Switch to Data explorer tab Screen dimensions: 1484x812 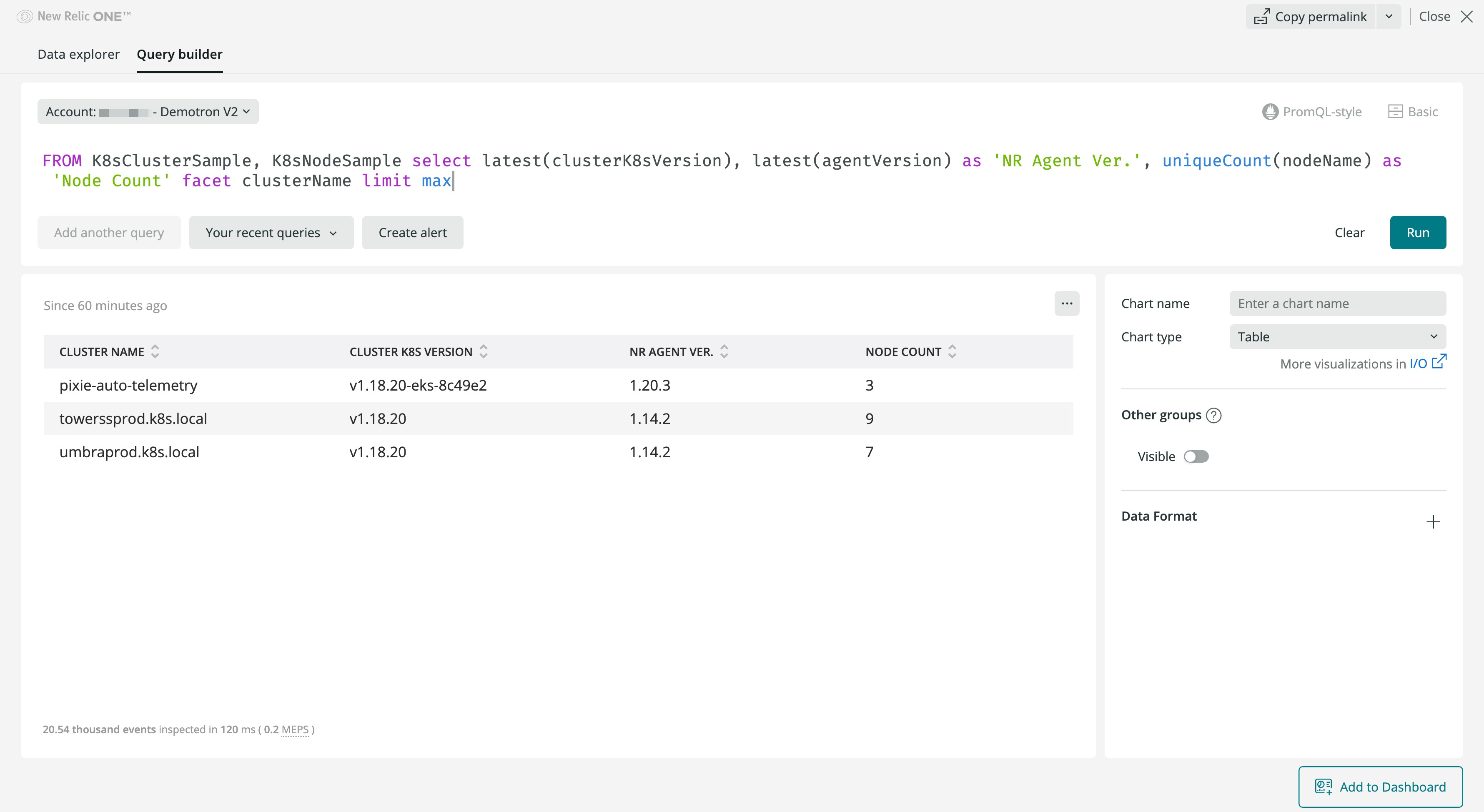tap(78, 54)
